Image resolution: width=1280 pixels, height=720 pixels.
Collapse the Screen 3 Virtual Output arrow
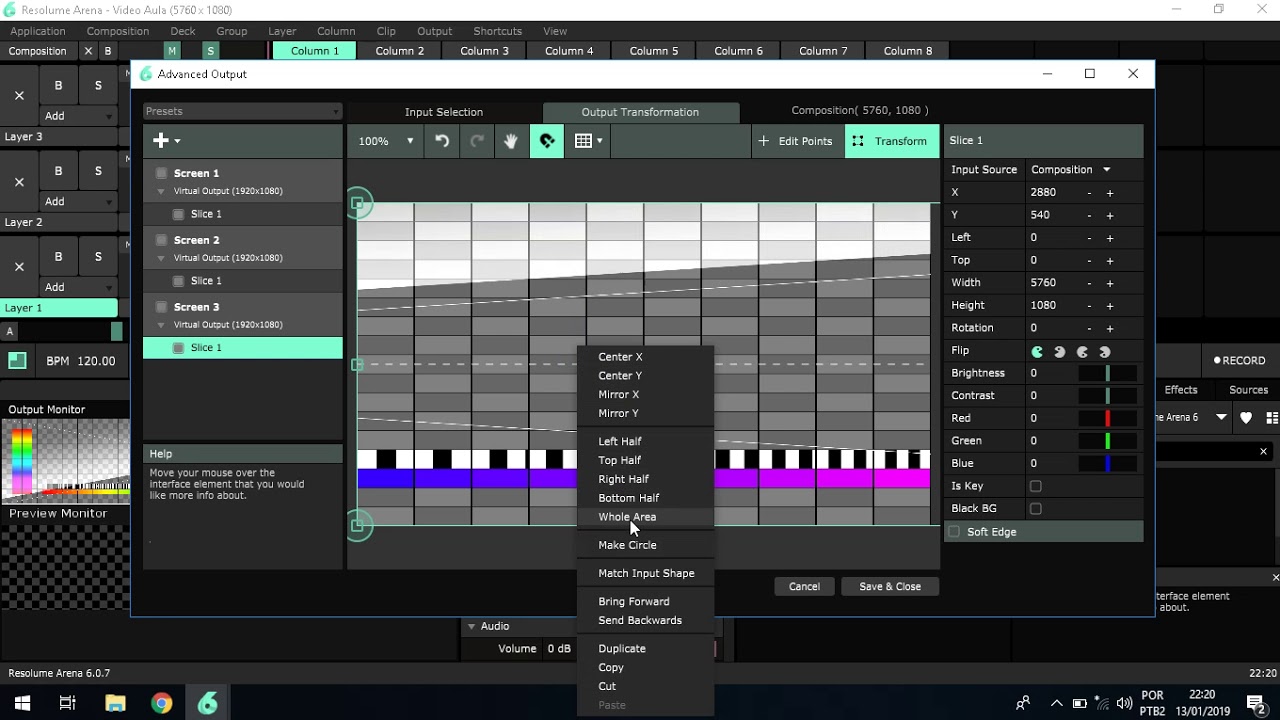pyautogui.click(x=161, y=325)
